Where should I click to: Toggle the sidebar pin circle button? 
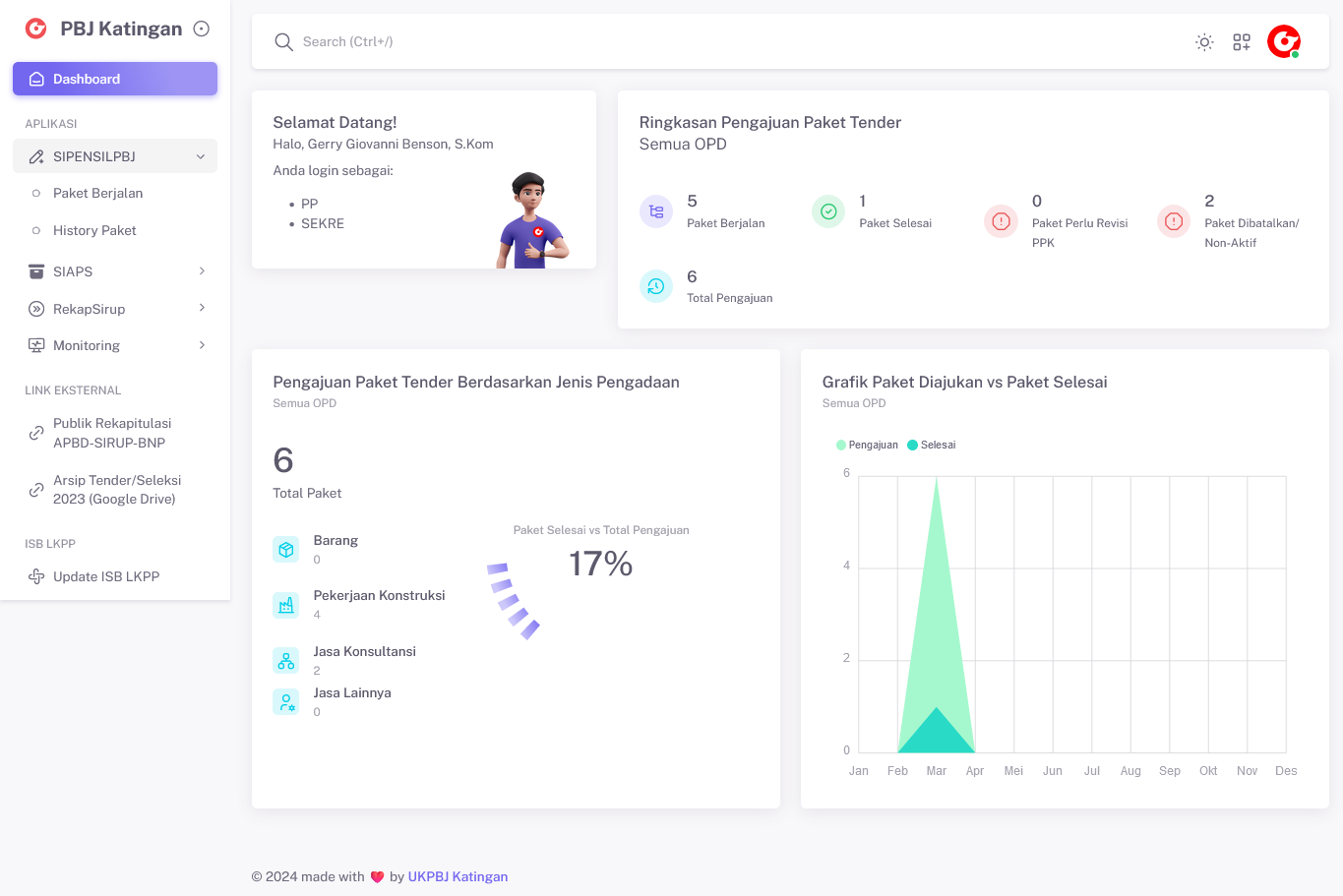click(202, 30)
